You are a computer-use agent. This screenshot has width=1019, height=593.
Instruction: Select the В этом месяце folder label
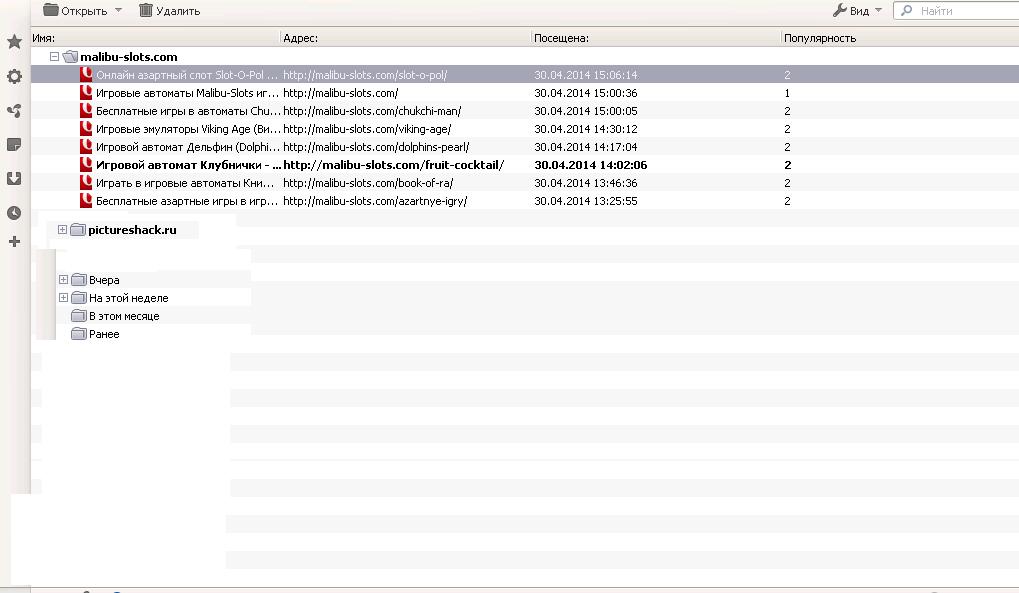124,316
